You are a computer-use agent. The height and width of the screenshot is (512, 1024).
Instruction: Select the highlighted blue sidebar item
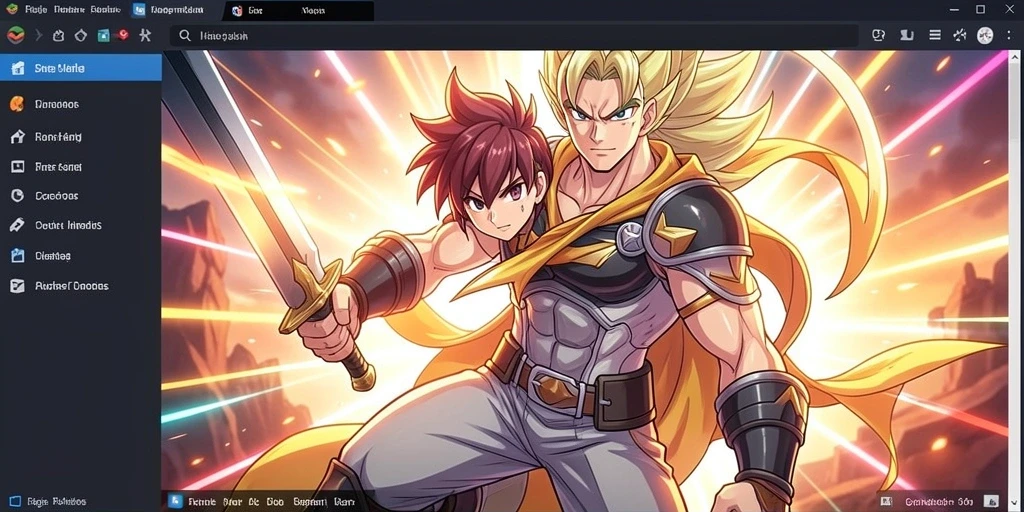coord(81,68)
